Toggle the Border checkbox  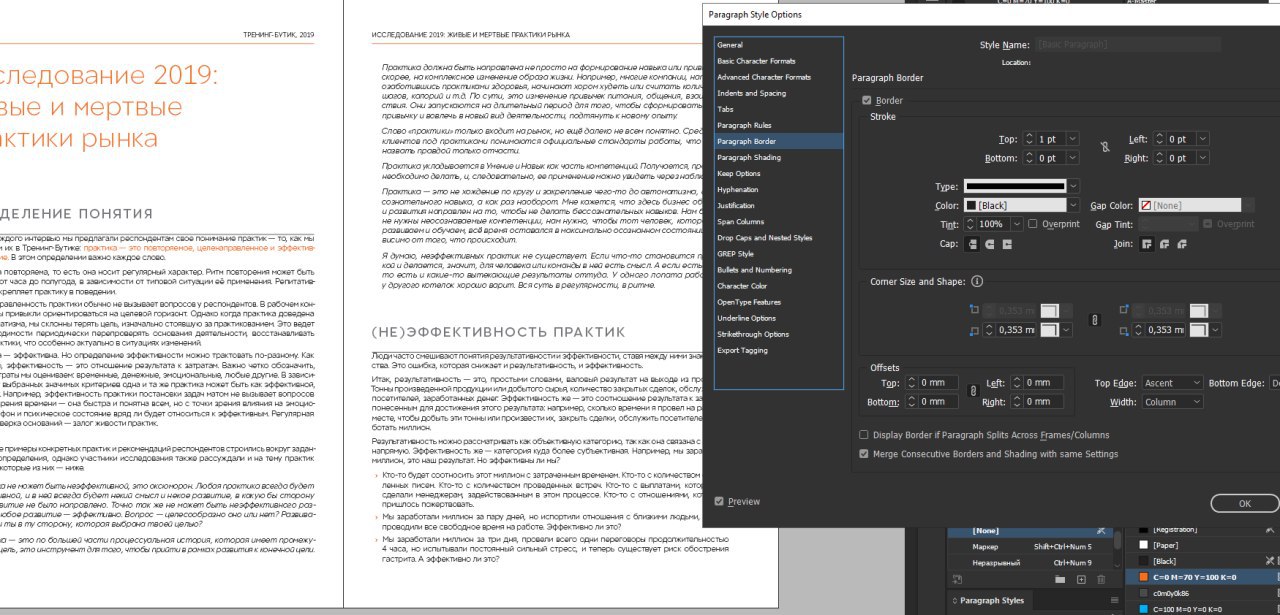pyautogui.click(x=866, y=100)
